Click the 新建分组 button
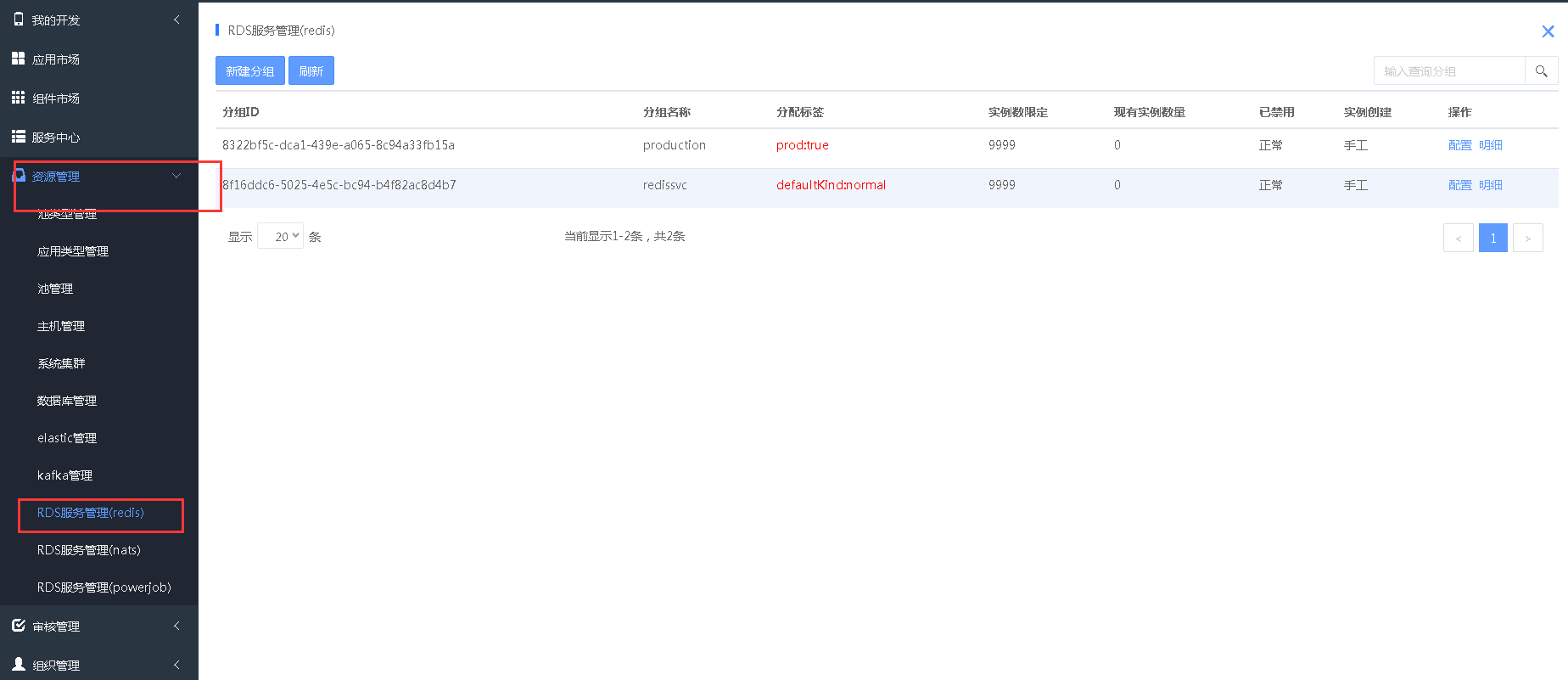 tap(249, 71)
